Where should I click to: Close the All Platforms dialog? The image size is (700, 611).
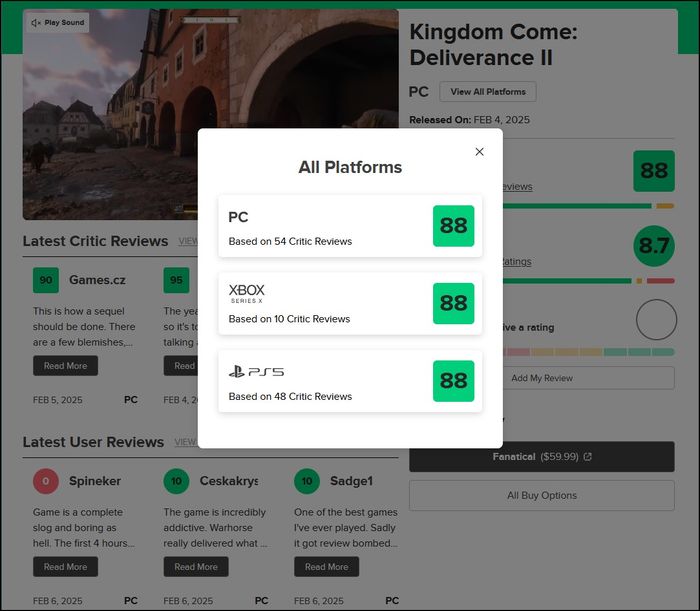point(479,152)
